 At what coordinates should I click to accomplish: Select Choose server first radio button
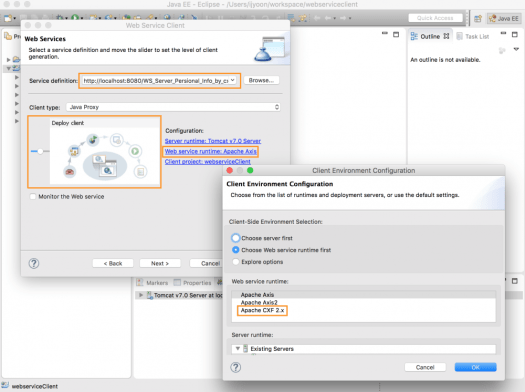tap(236, 238)
